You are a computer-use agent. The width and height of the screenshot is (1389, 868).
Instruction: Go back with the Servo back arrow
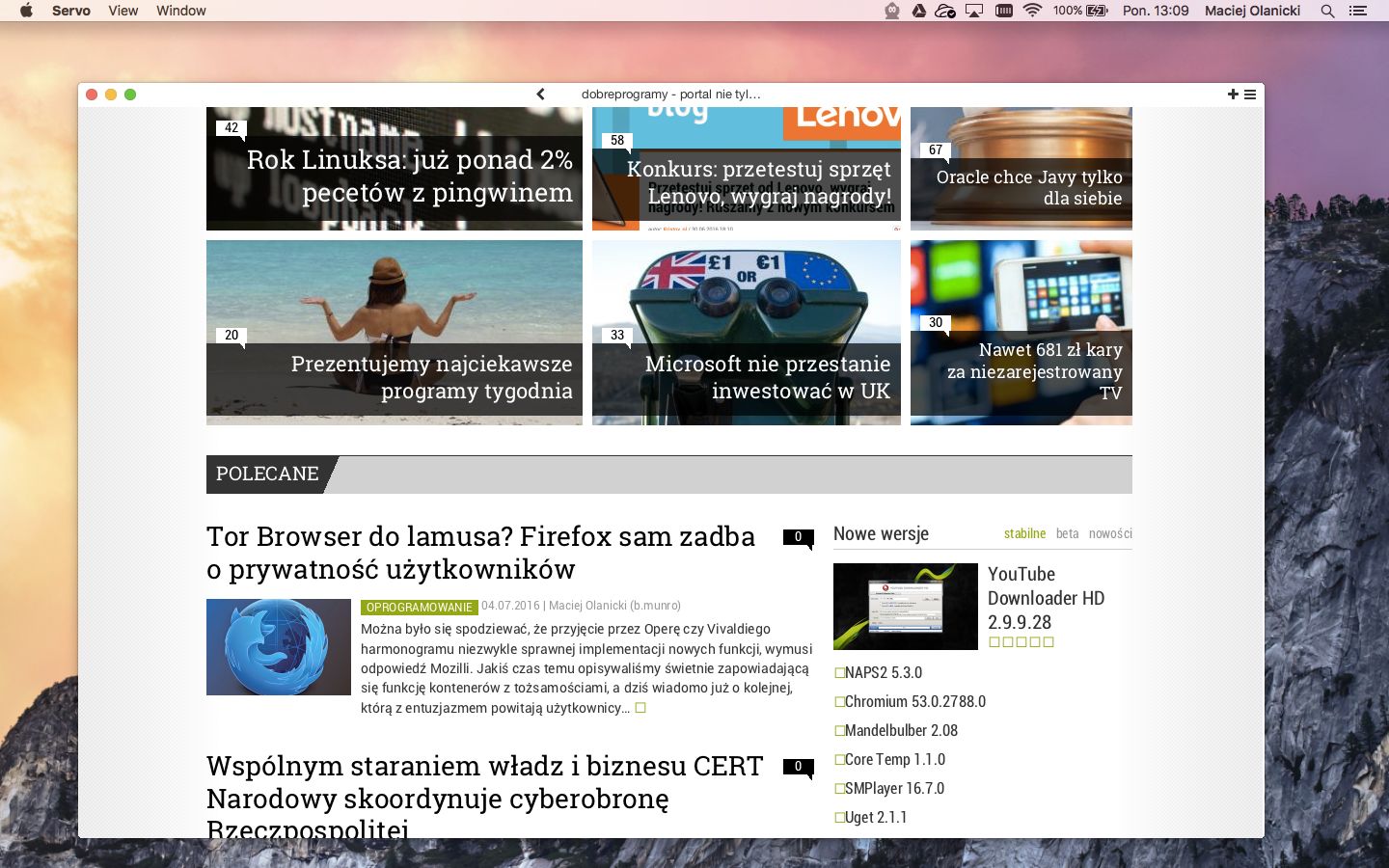(x=540, y=95)
